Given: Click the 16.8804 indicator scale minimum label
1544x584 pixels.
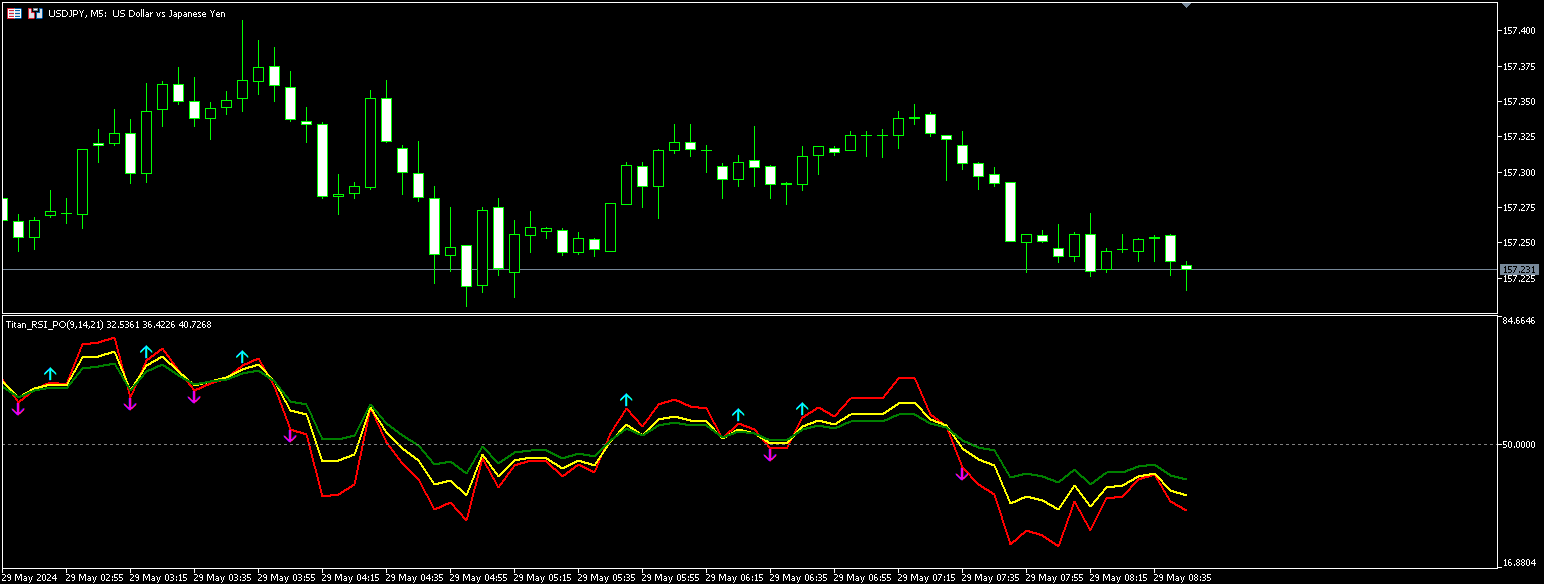Looking at the screenshot, I should tap(1519, 564).
